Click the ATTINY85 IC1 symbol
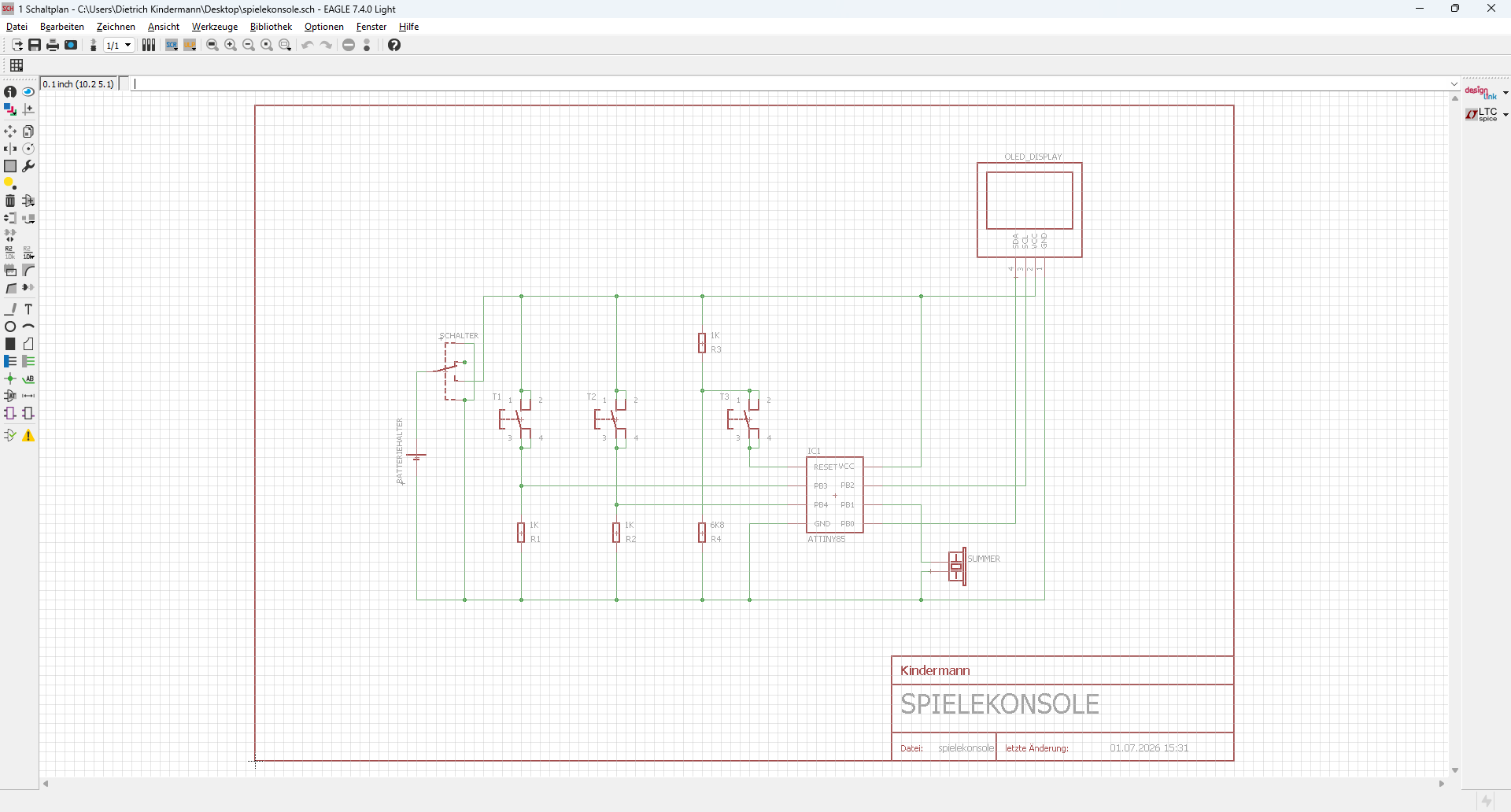The width and height of the screenshot is (1511, 812). (x=835, y=495)
